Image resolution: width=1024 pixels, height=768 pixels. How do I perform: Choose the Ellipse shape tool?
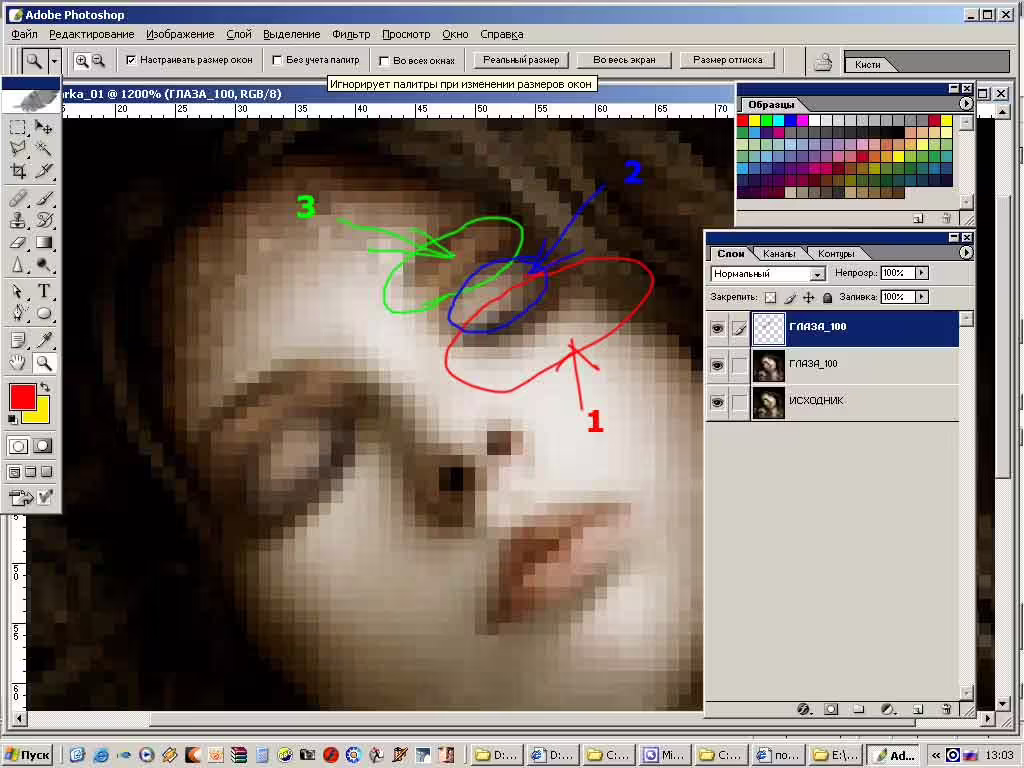(x=44, y=313)
